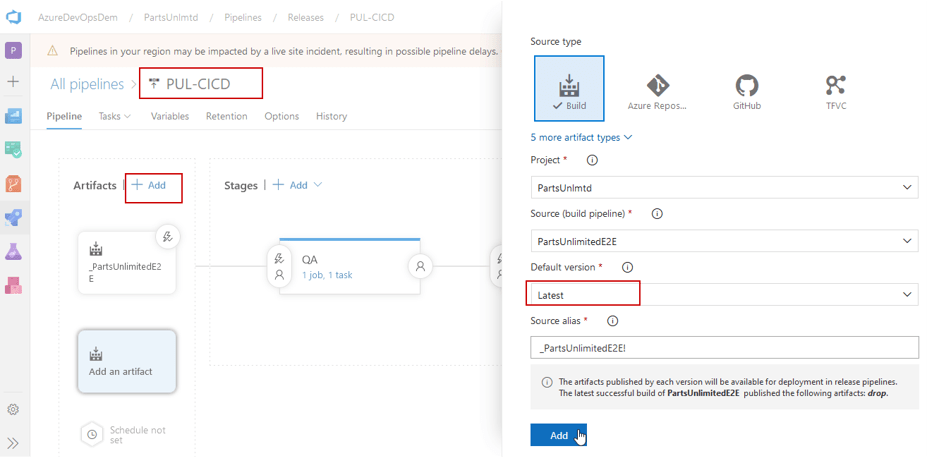The image size is (927, 457).
Task: Click the blue Add button
Action: pyautogui.click(x=559, y=435)
